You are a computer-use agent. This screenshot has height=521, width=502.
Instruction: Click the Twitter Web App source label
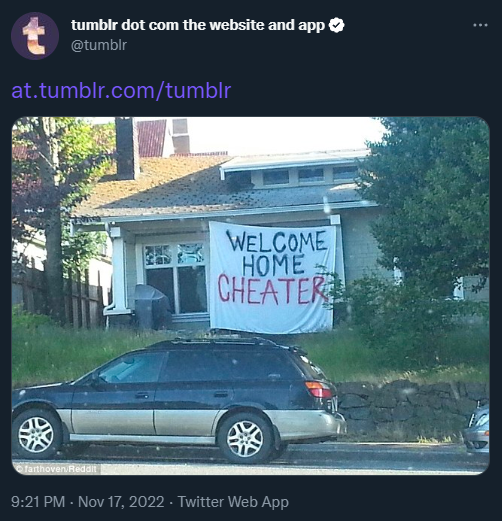(x=233, y=502)
